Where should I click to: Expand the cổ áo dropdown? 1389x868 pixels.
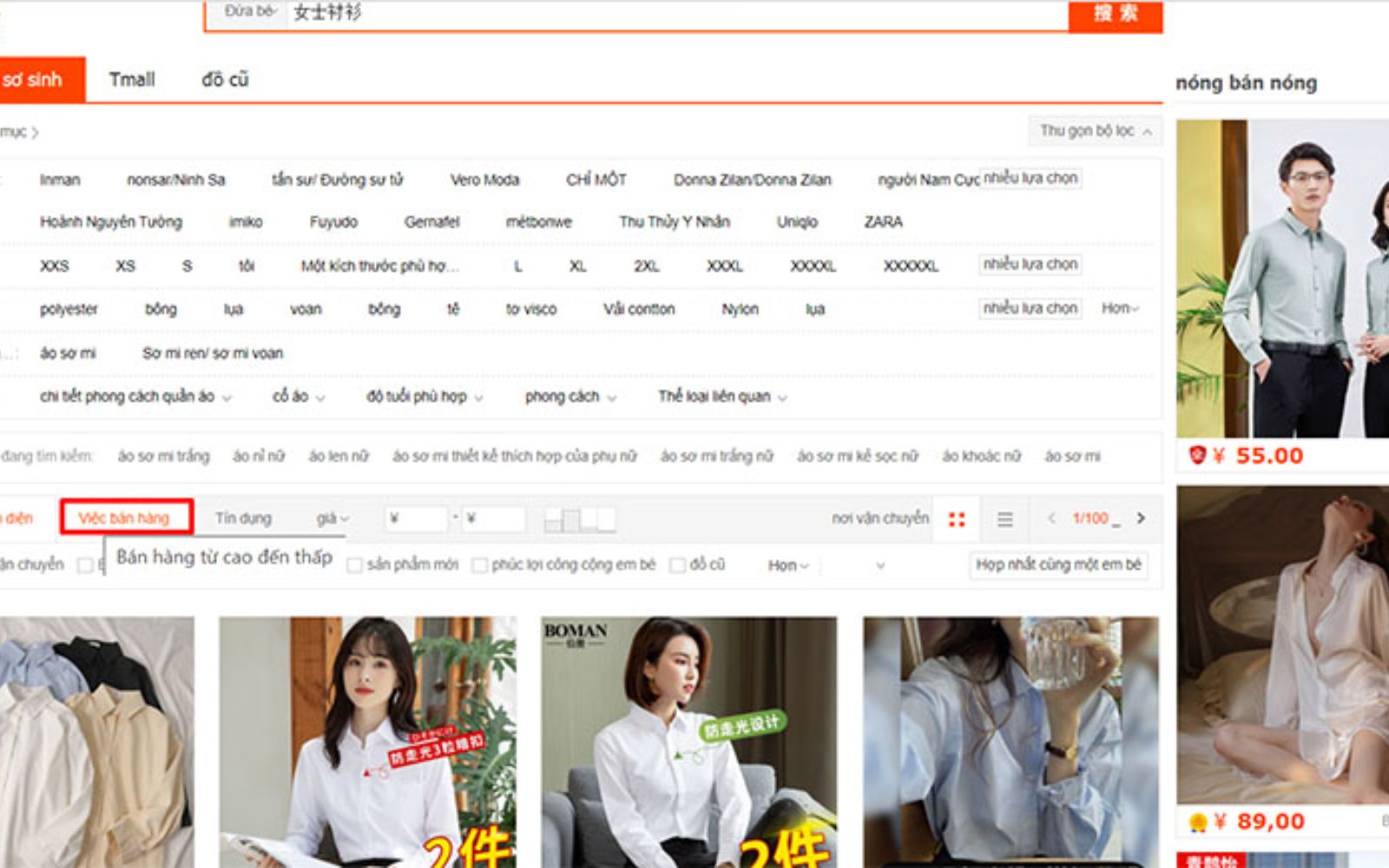coord(298,397)
